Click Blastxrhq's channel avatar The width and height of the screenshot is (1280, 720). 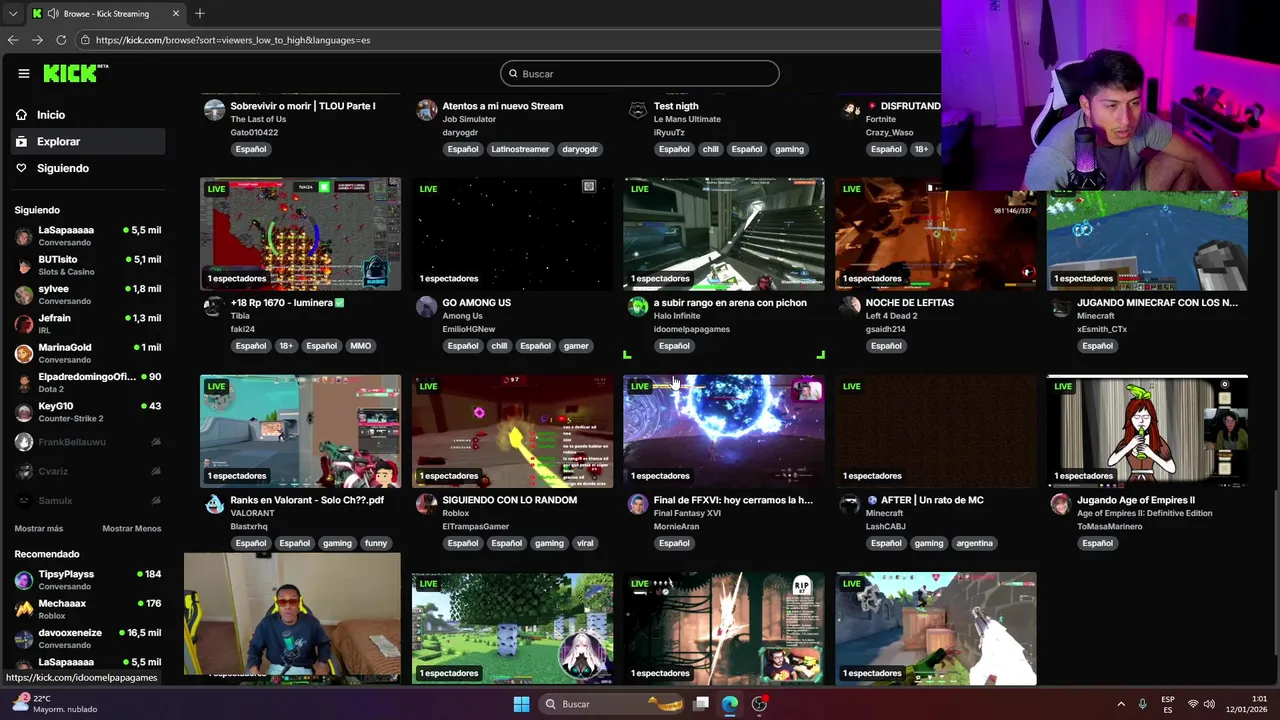tap(214, 504)
